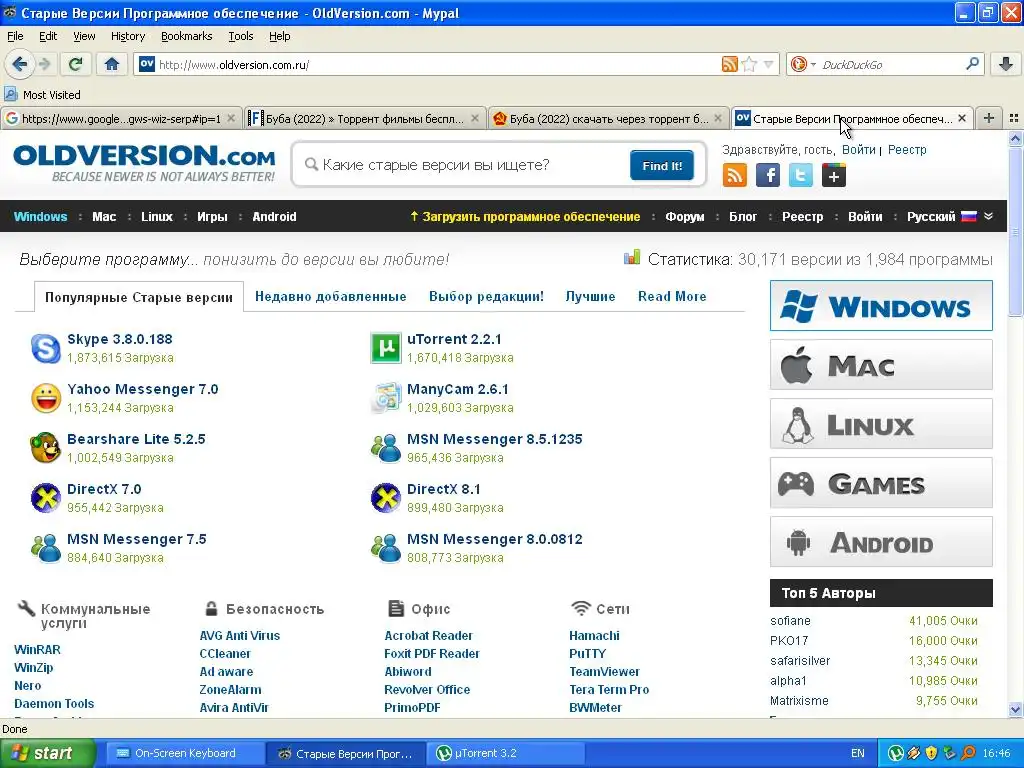The image size is (1024, 768).
Task: Close the Старые Версии active tab
Action: click(962, 118)
